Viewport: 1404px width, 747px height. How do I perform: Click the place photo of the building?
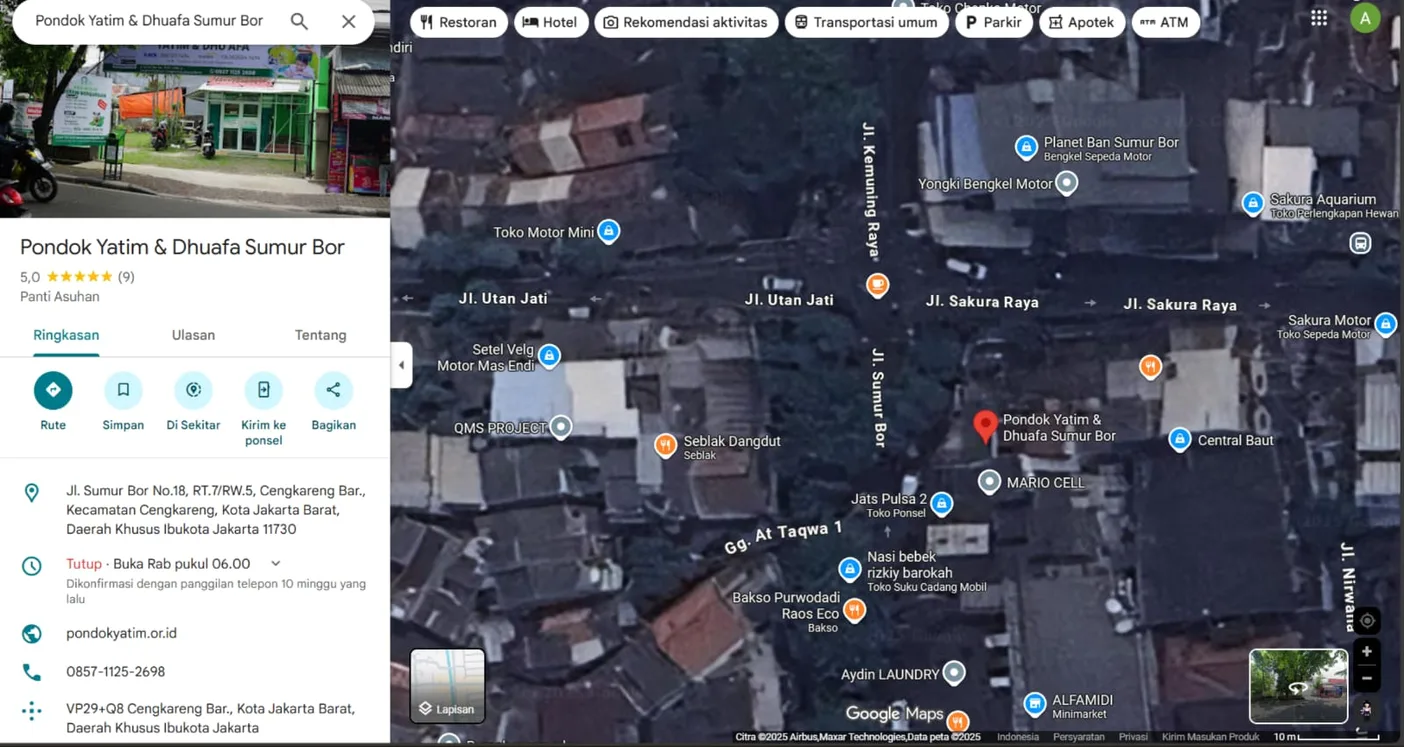195,129
